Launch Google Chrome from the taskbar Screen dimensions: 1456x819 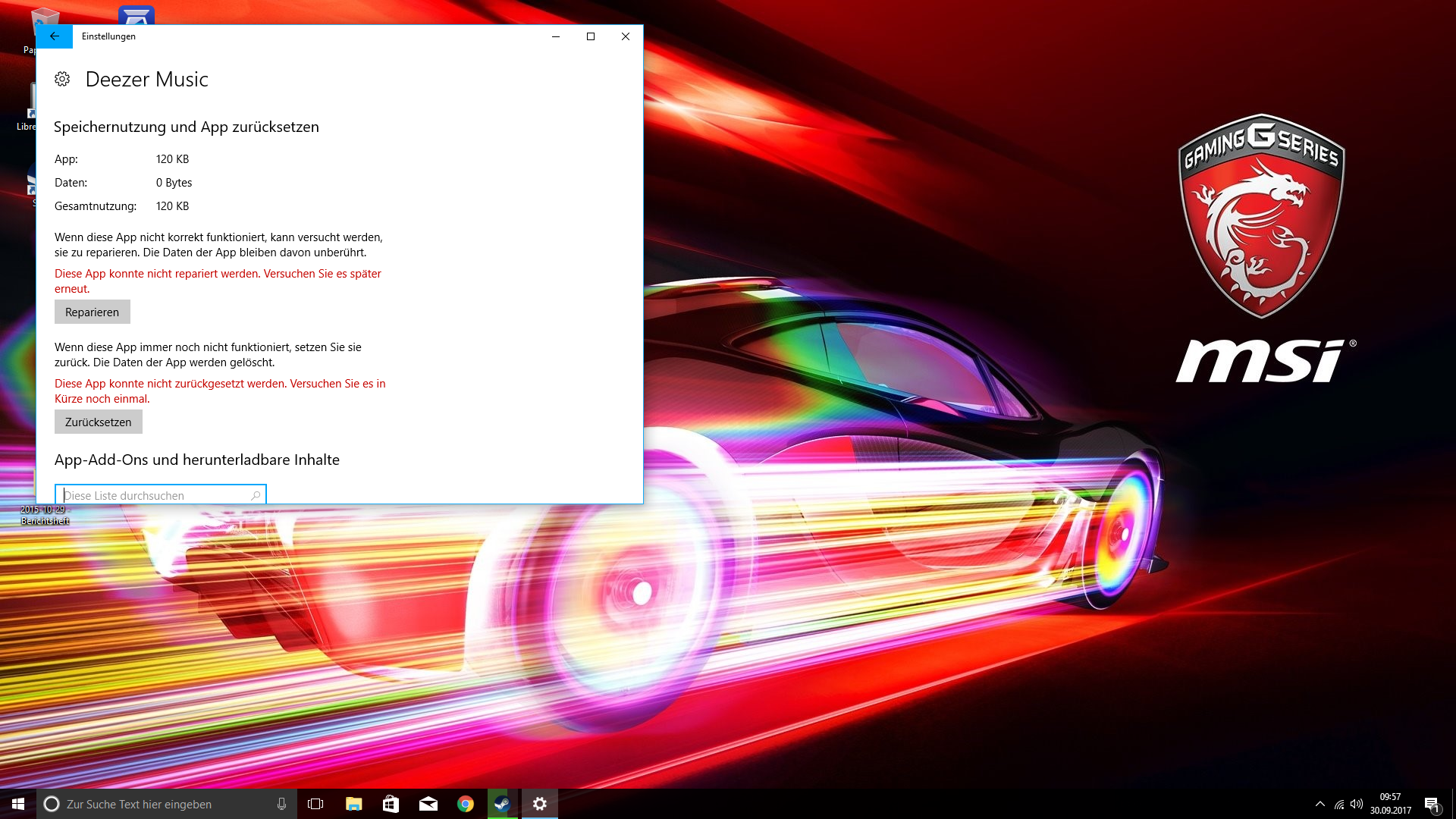pos(466,804)
